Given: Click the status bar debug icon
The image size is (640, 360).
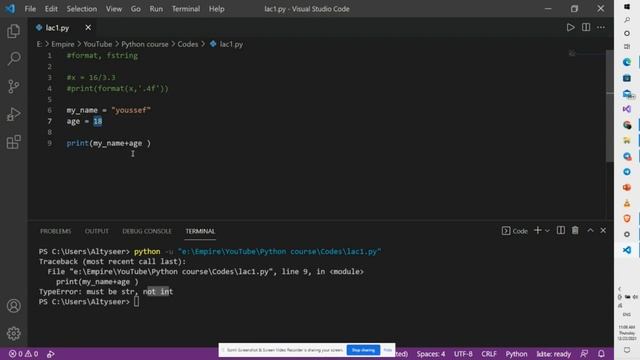Looking at the screenshot, I should pos(51,354).
